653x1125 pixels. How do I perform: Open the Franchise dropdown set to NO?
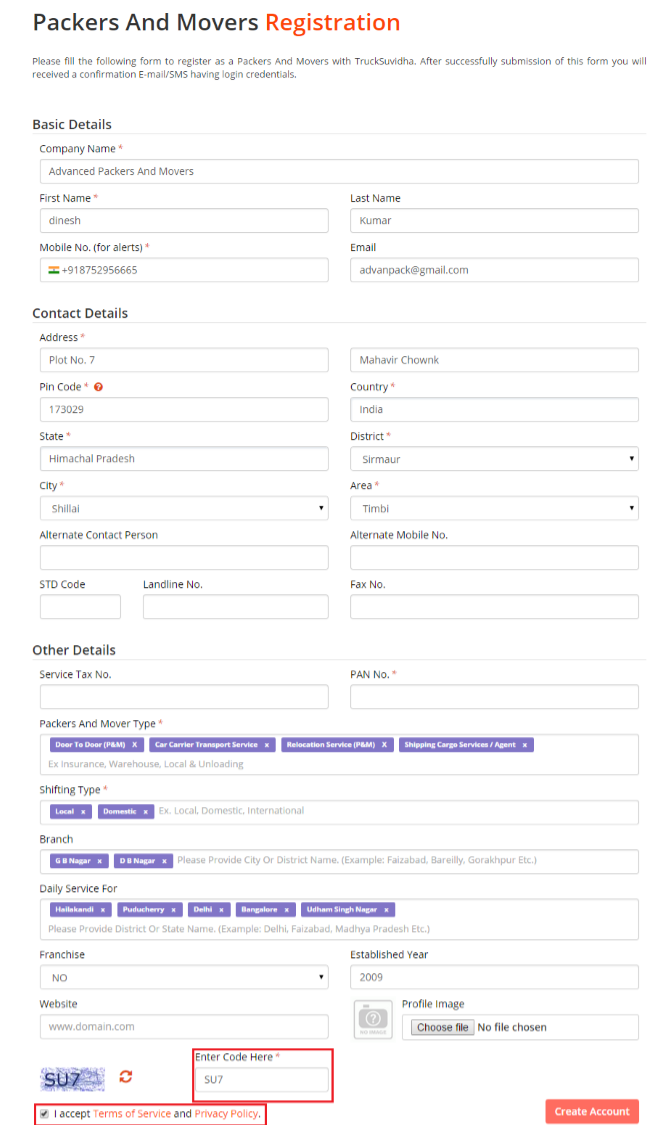tap(184, 977)
